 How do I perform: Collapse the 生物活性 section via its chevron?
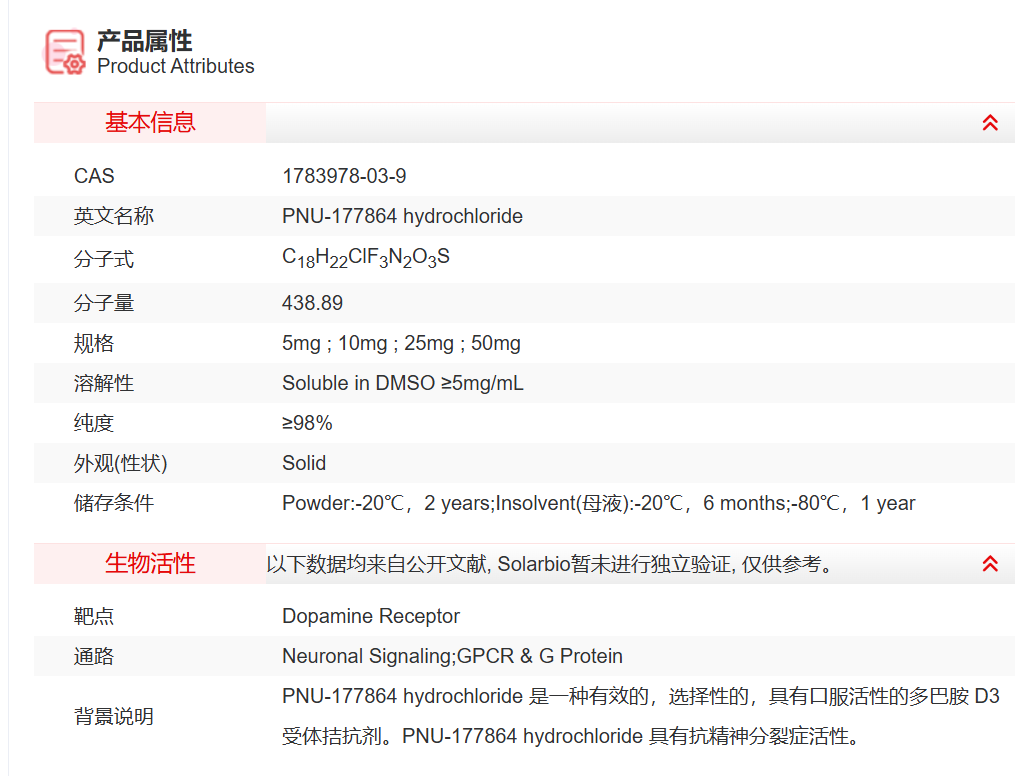click(990, 563)
